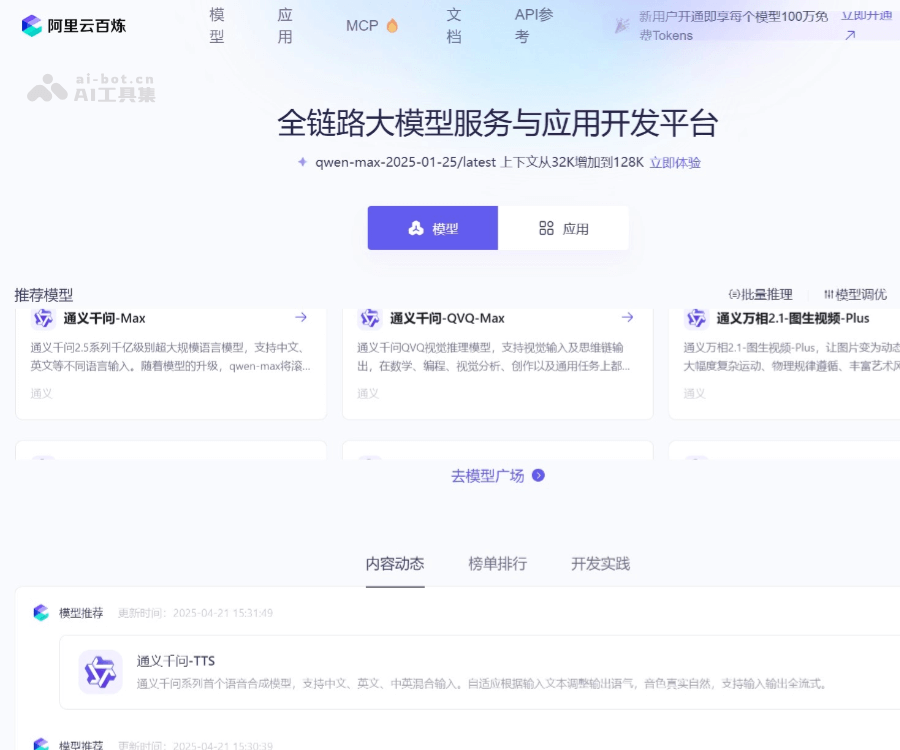
Task: Click the arrow beside 去模型广场
Action: [x=537, y=476]
